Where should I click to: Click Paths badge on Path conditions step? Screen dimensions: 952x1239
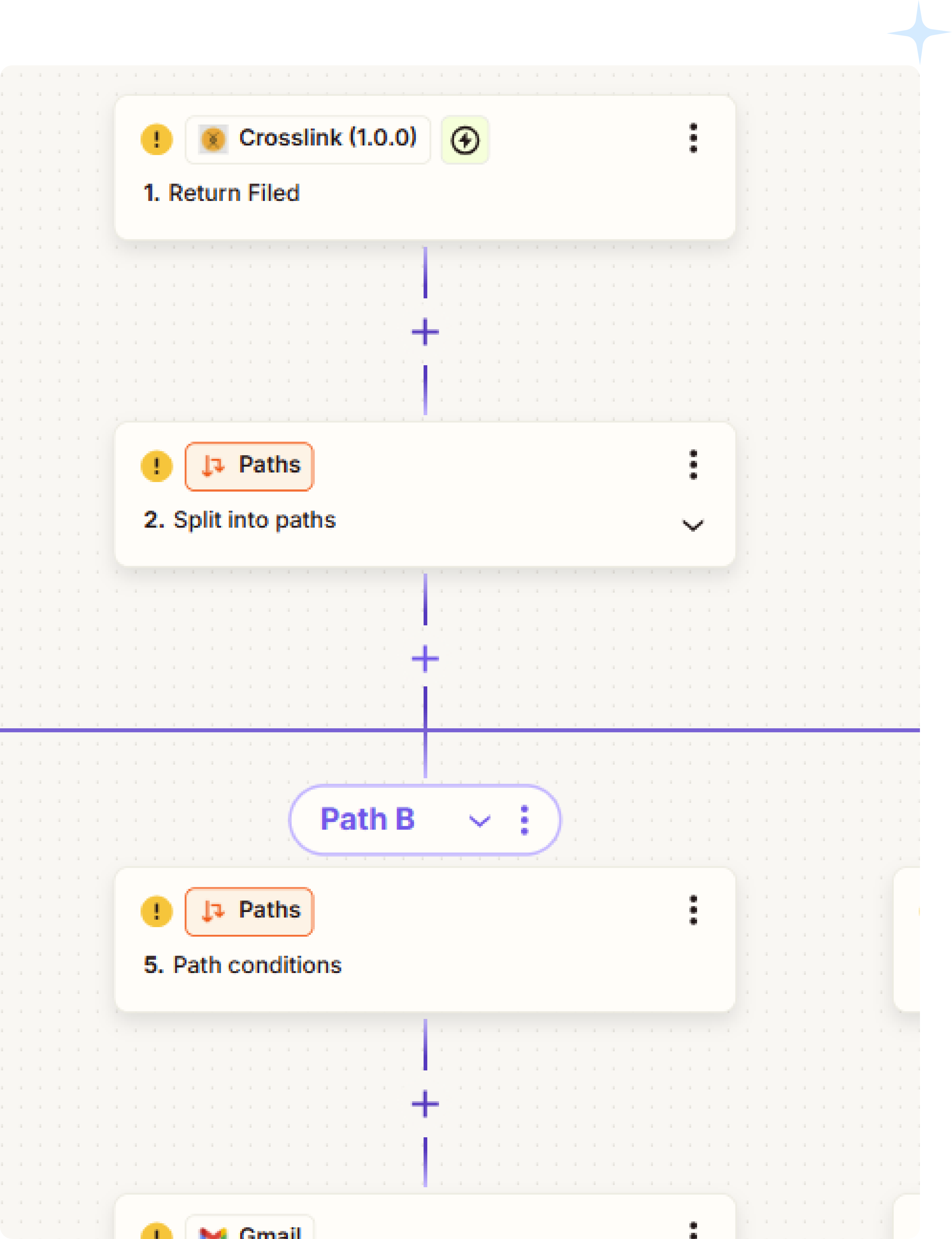pos(249,912)
